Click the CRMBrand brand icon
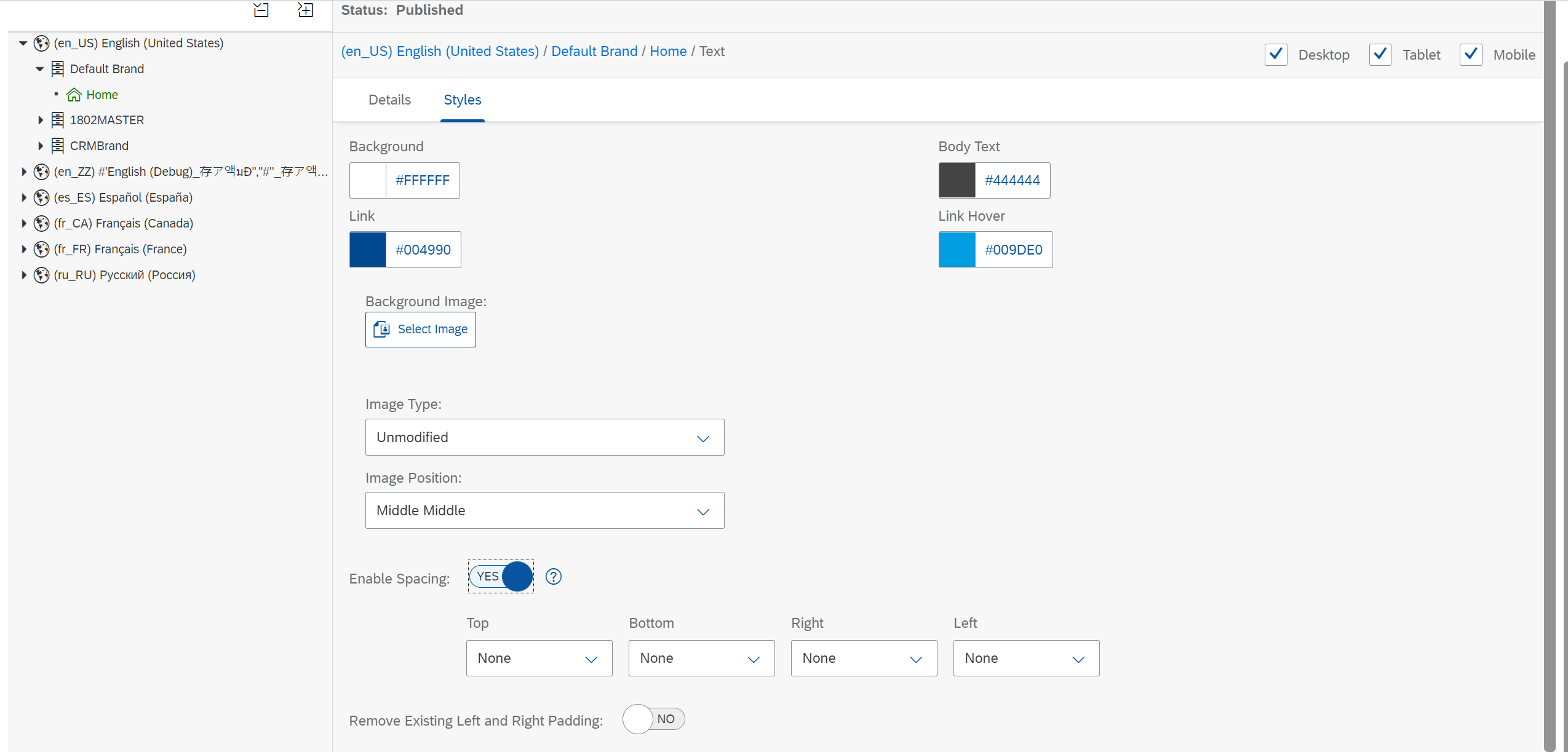1568x752 pixels. click(57, 146)
